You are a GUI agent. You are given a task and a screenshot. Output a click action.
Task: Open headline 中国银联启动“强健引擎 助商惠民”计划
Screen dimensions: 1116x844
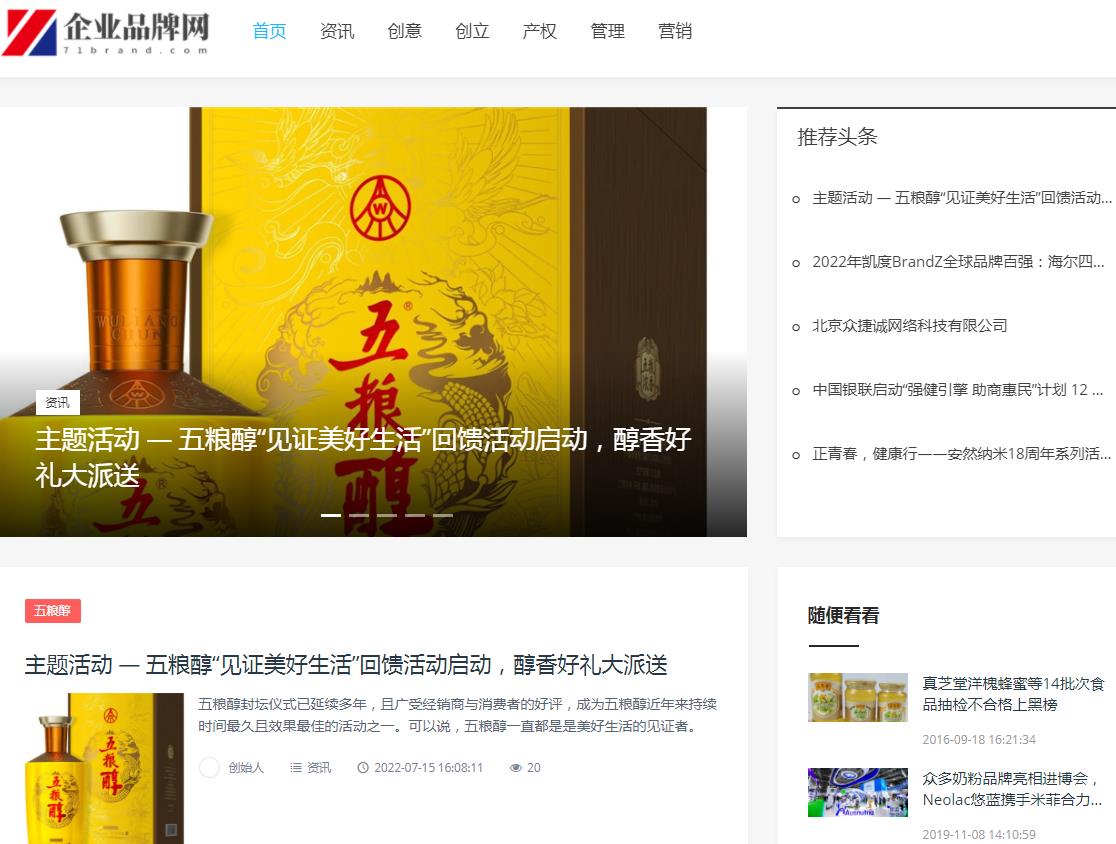(957, 390)
